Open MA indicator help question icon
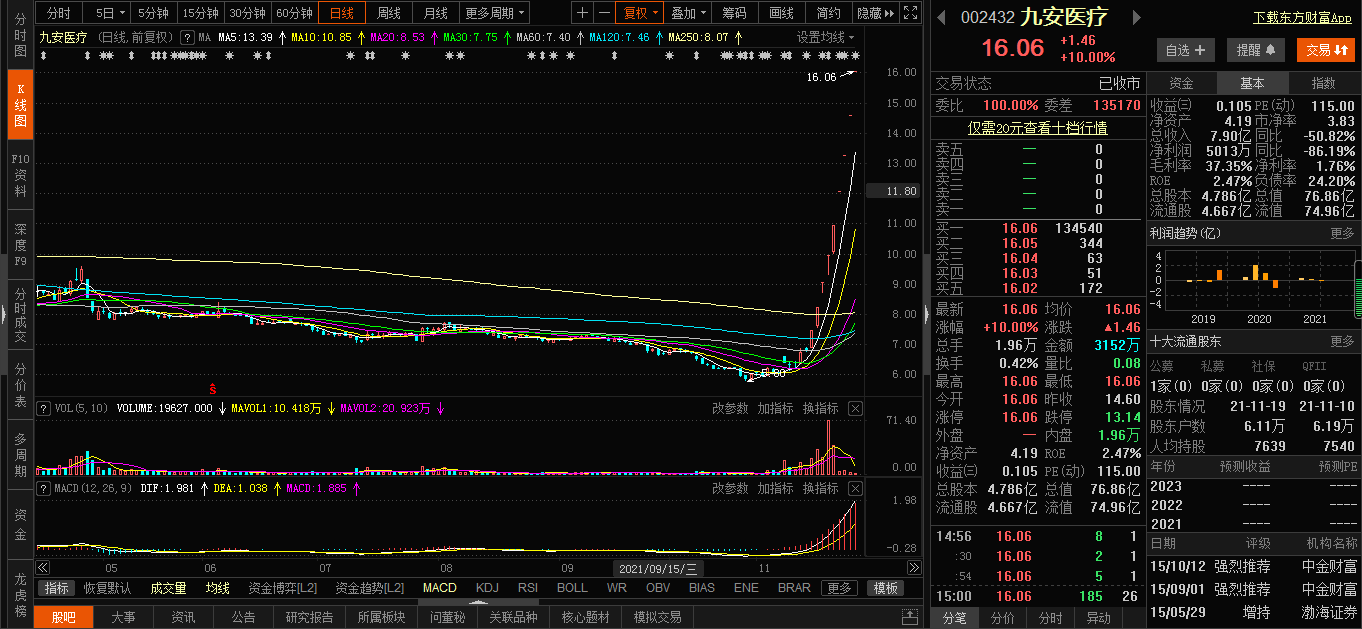The height and width of the screenshot is (629, 1362). [x=186, y=37]
